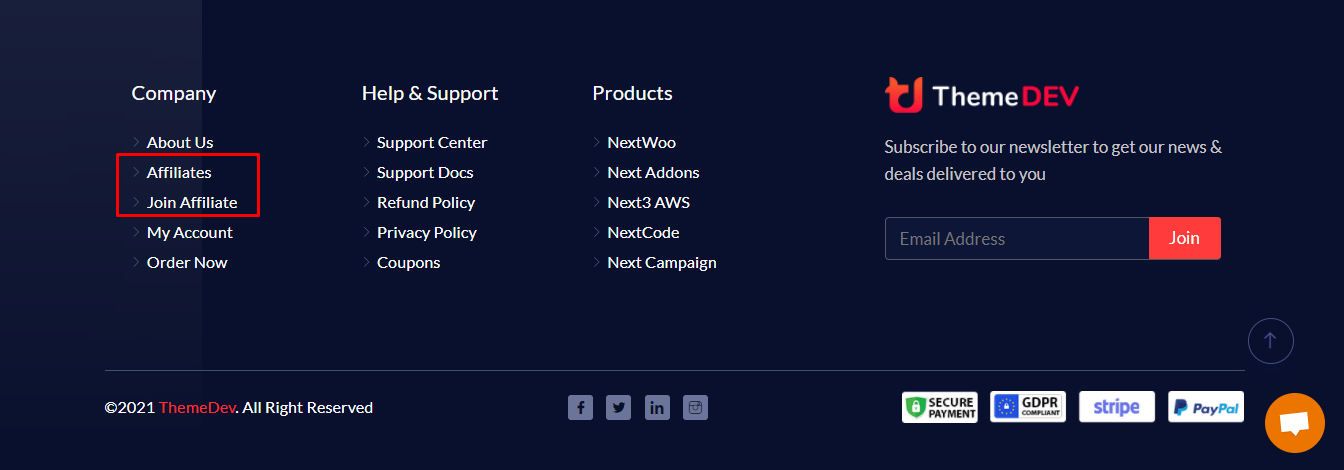Click the Join subscribe button
The width and height of the screenshot is (1344, 470).
[x=1185, y=238]
